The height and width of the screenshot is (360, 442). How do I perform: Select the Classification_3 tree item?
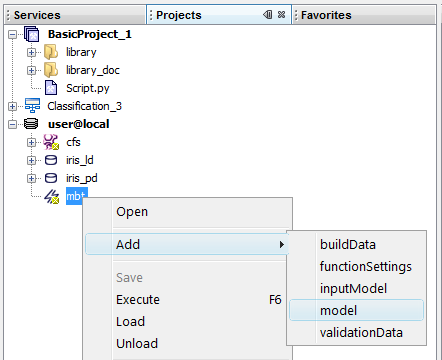click(84, 106)
